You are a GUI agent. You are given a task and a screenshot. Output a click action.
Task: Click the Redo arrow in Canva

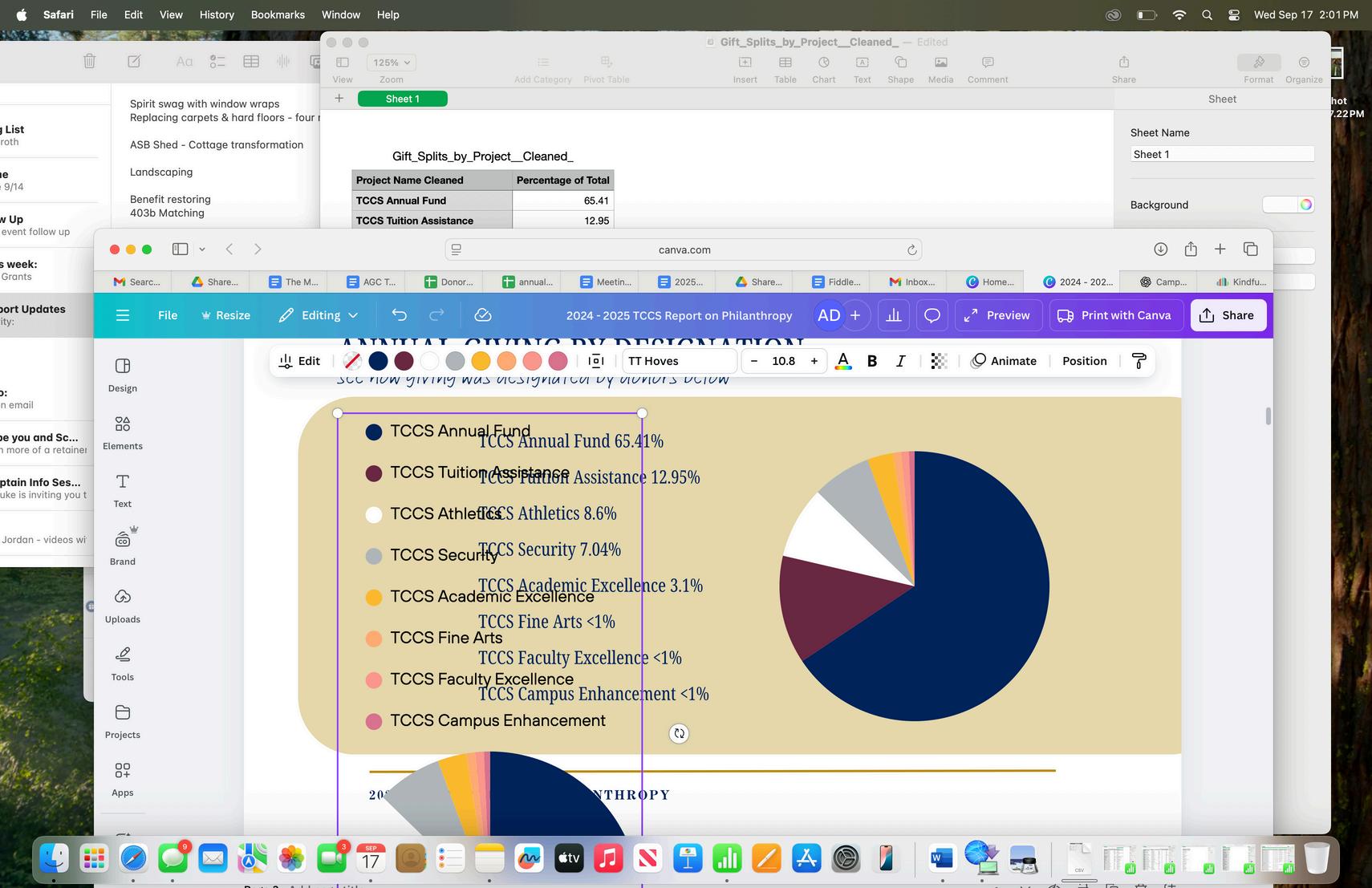(x=436, y=315)
